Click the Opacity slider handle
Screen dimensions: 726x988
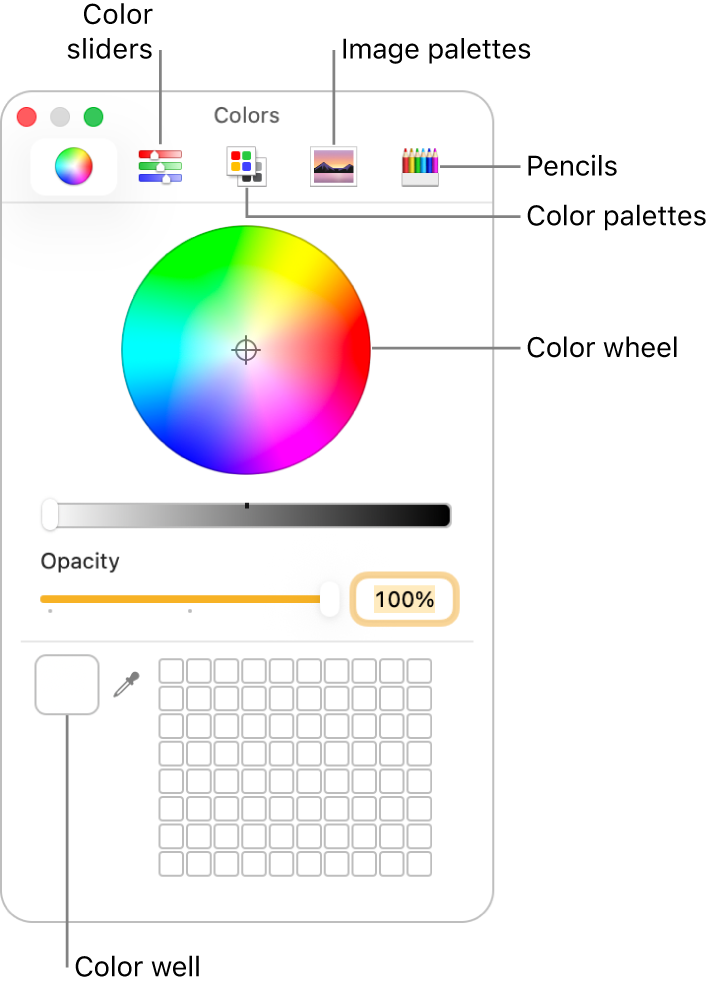click(x=330, y=599)
